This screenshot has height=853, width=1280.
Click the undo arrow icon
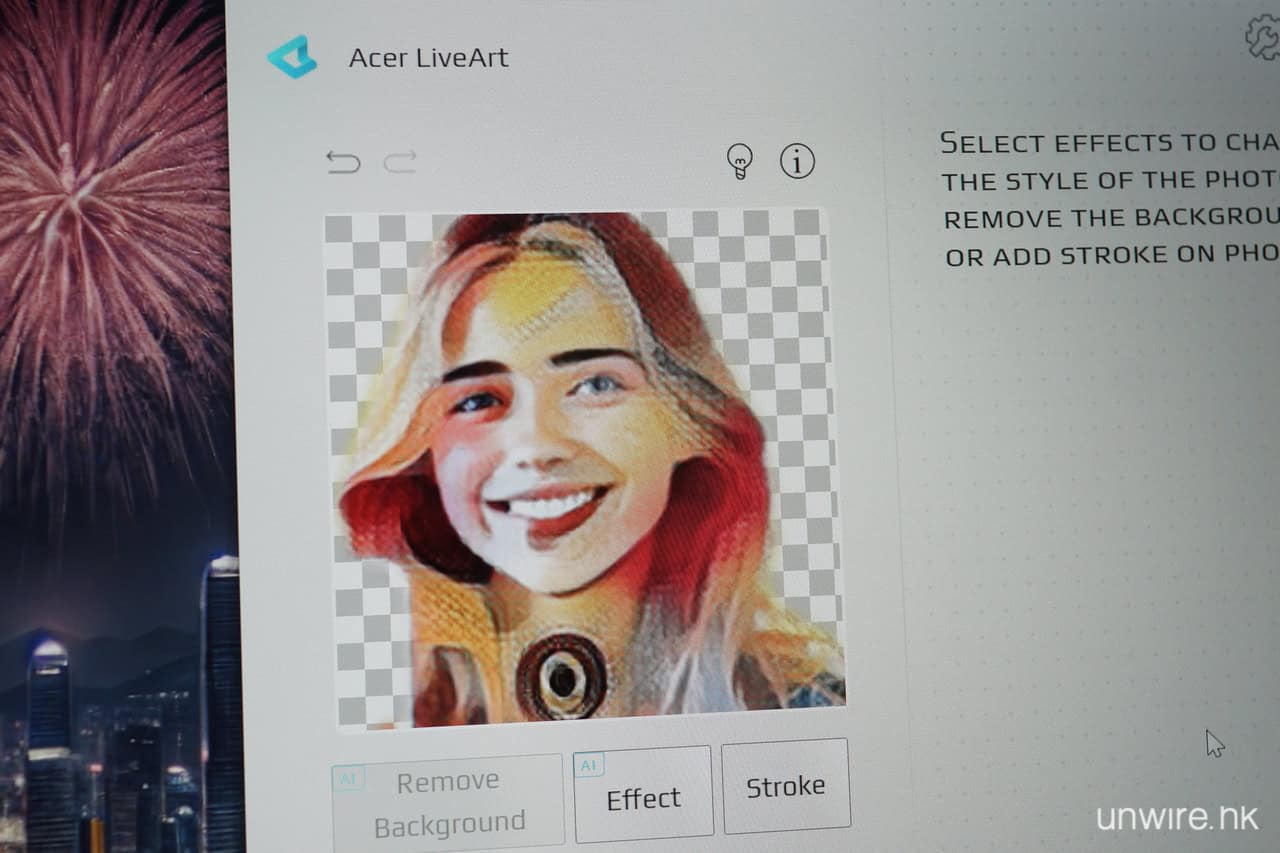(343, 162)
